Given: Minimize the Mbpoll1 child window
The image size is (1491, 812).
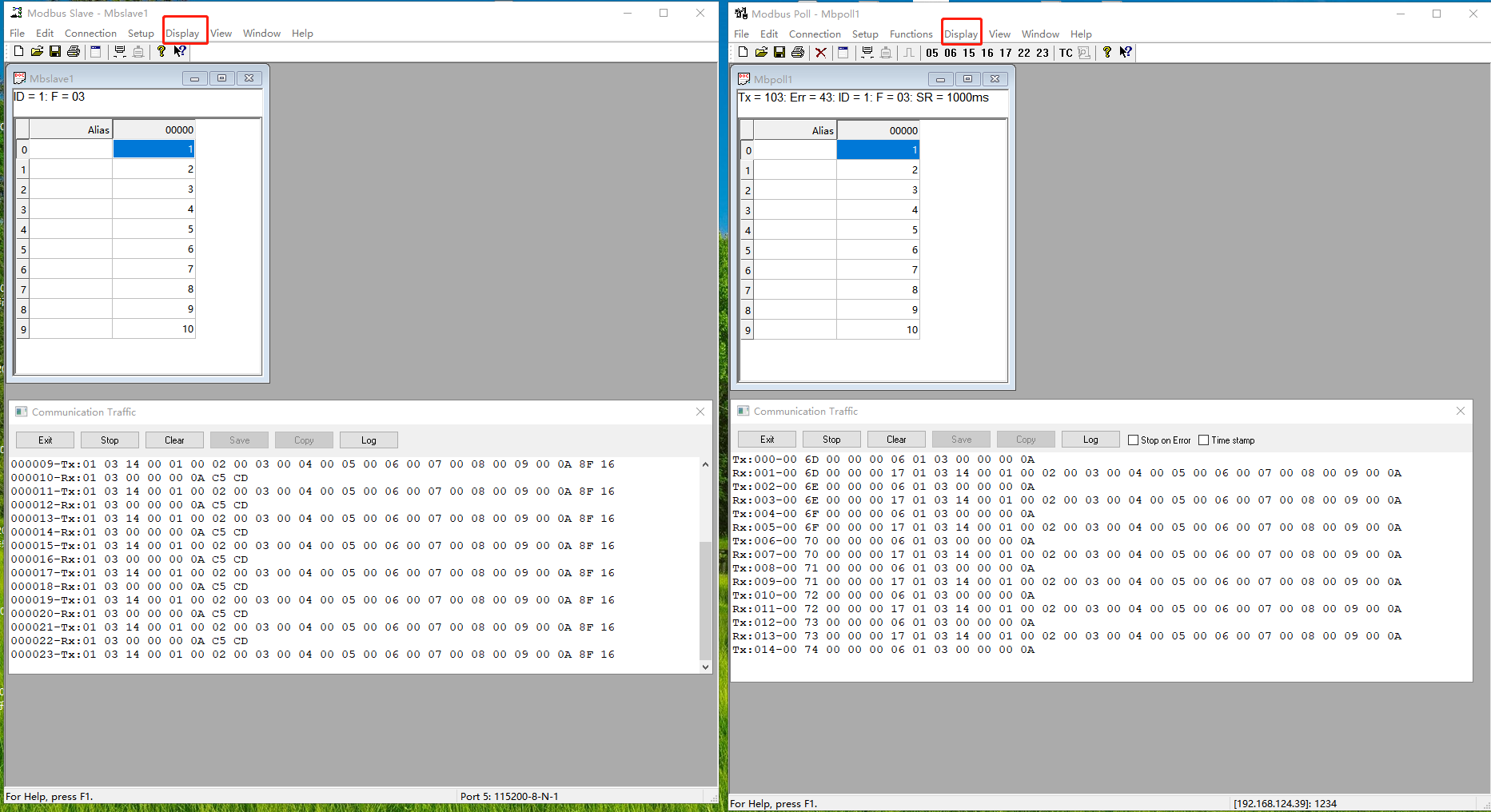Looking at the screenshot, I should [x=940, y=79].
